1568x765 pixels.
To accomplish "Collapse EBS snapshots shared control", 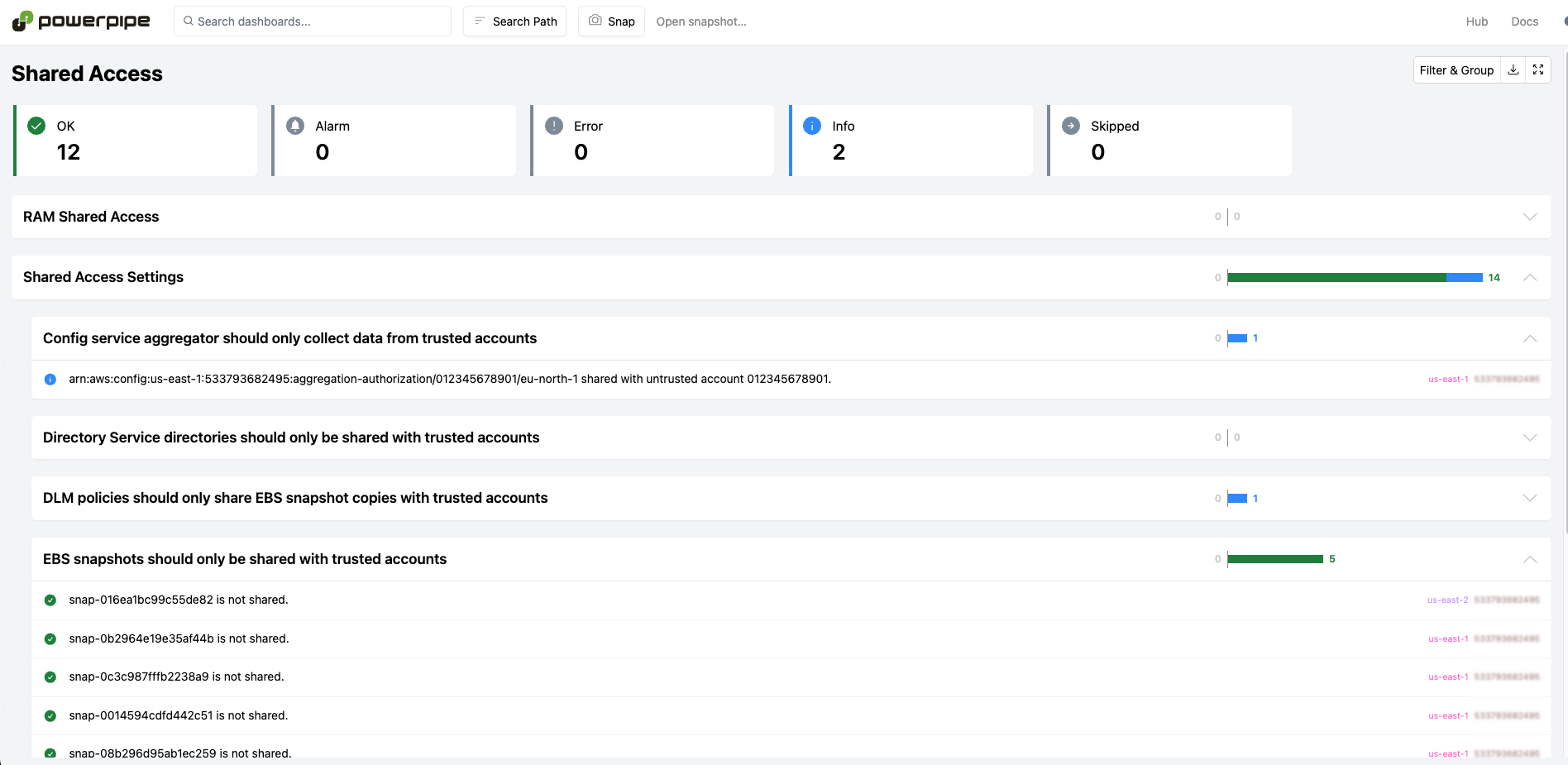I will tap(1530, 559).
